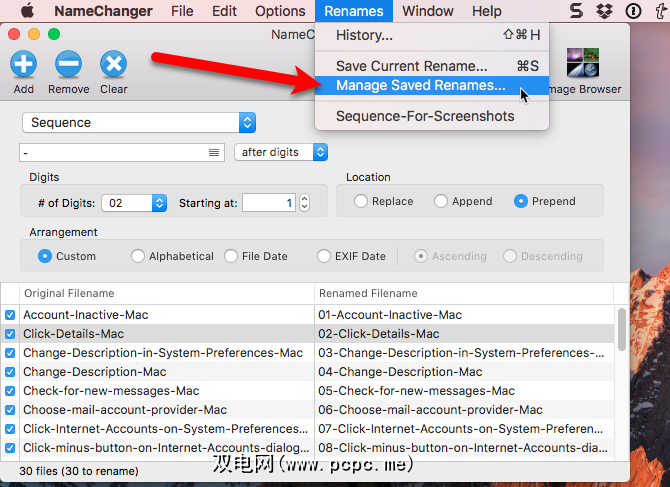The width and height of the screenshot is (670, 487).
Task: Select File Date arrangement radio button
Action: (231, 256)
